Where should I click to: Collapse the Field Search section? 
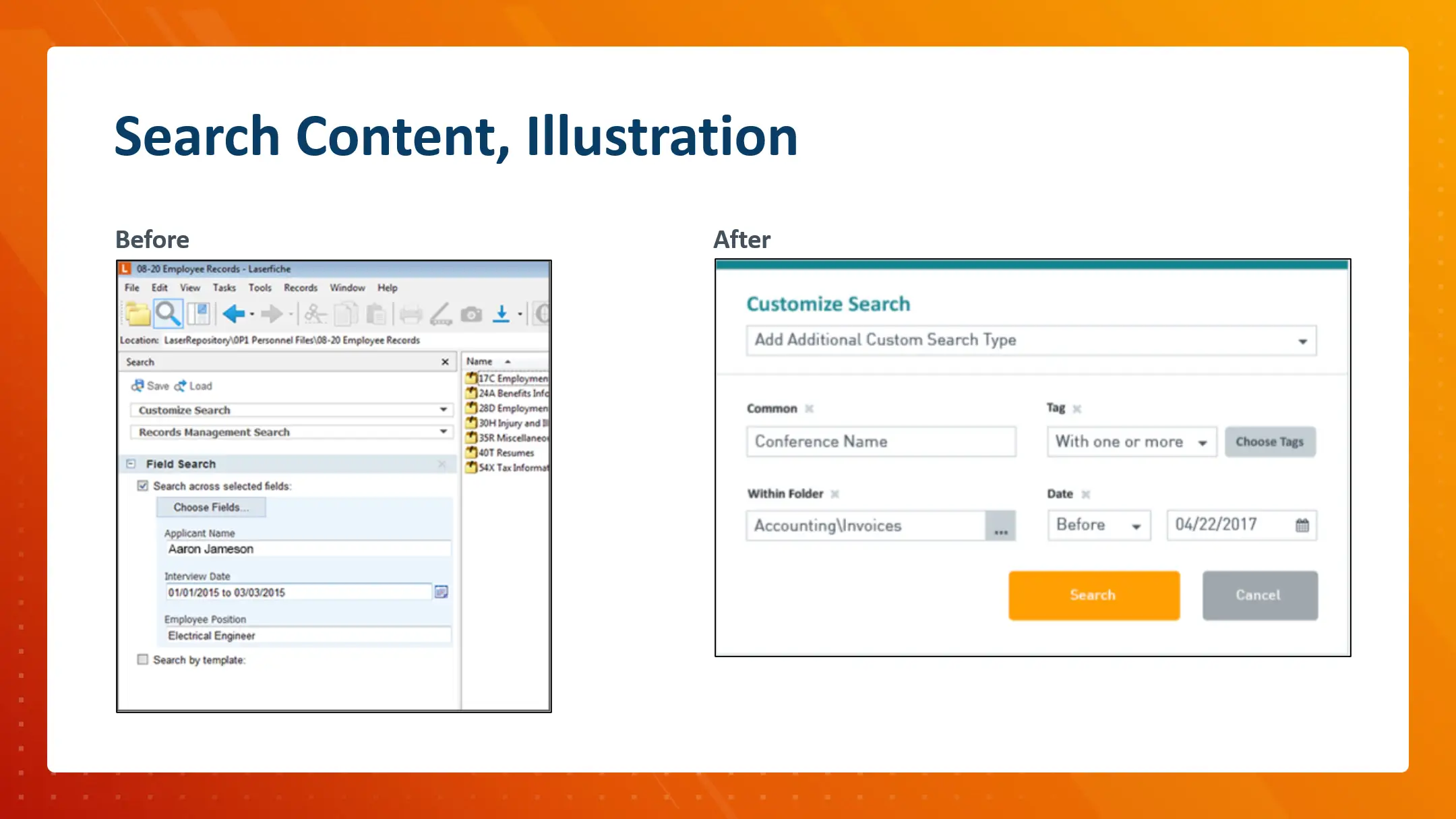[129, 464]
